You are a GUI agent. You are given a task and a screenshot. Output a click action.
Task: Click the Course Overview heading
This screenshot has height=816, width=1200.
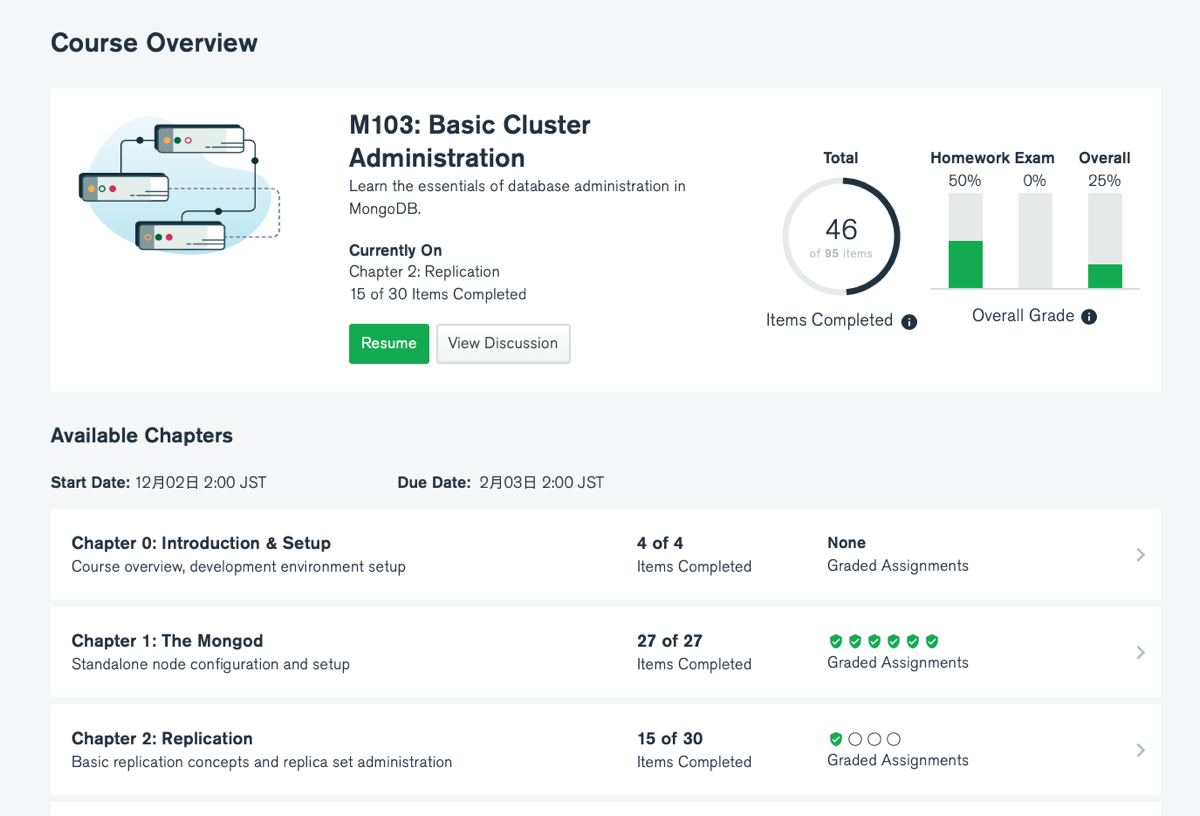pos(154,43)
